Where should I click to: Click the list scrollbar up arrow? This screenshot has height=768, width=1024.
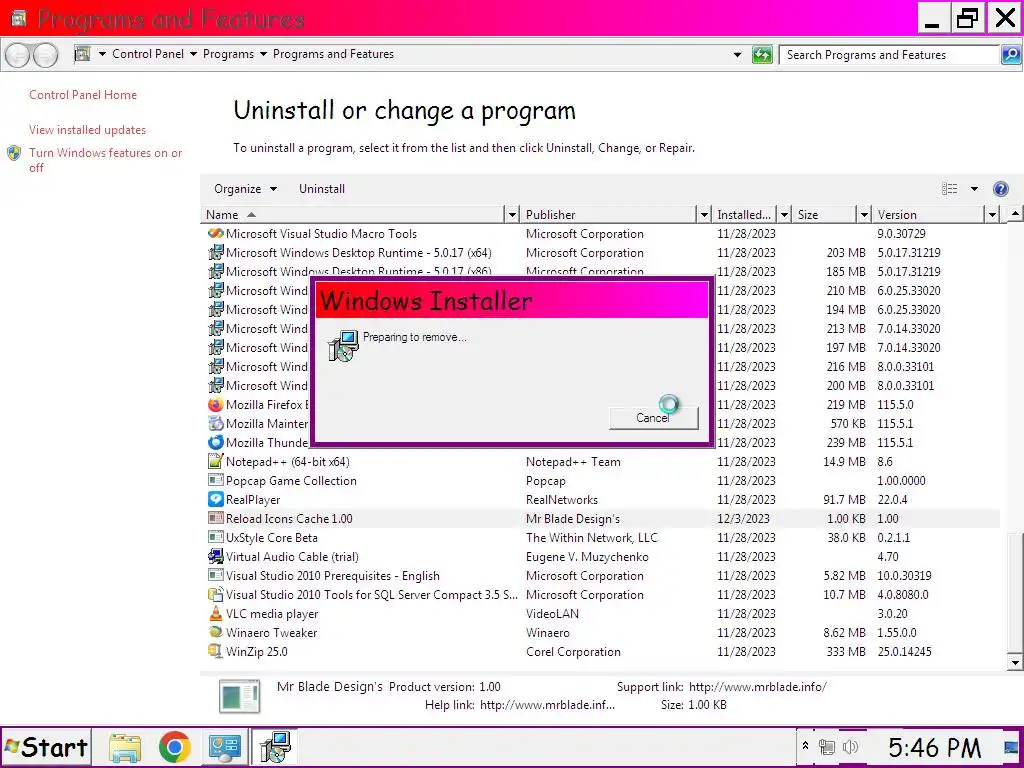click(x=1015, y=214)
